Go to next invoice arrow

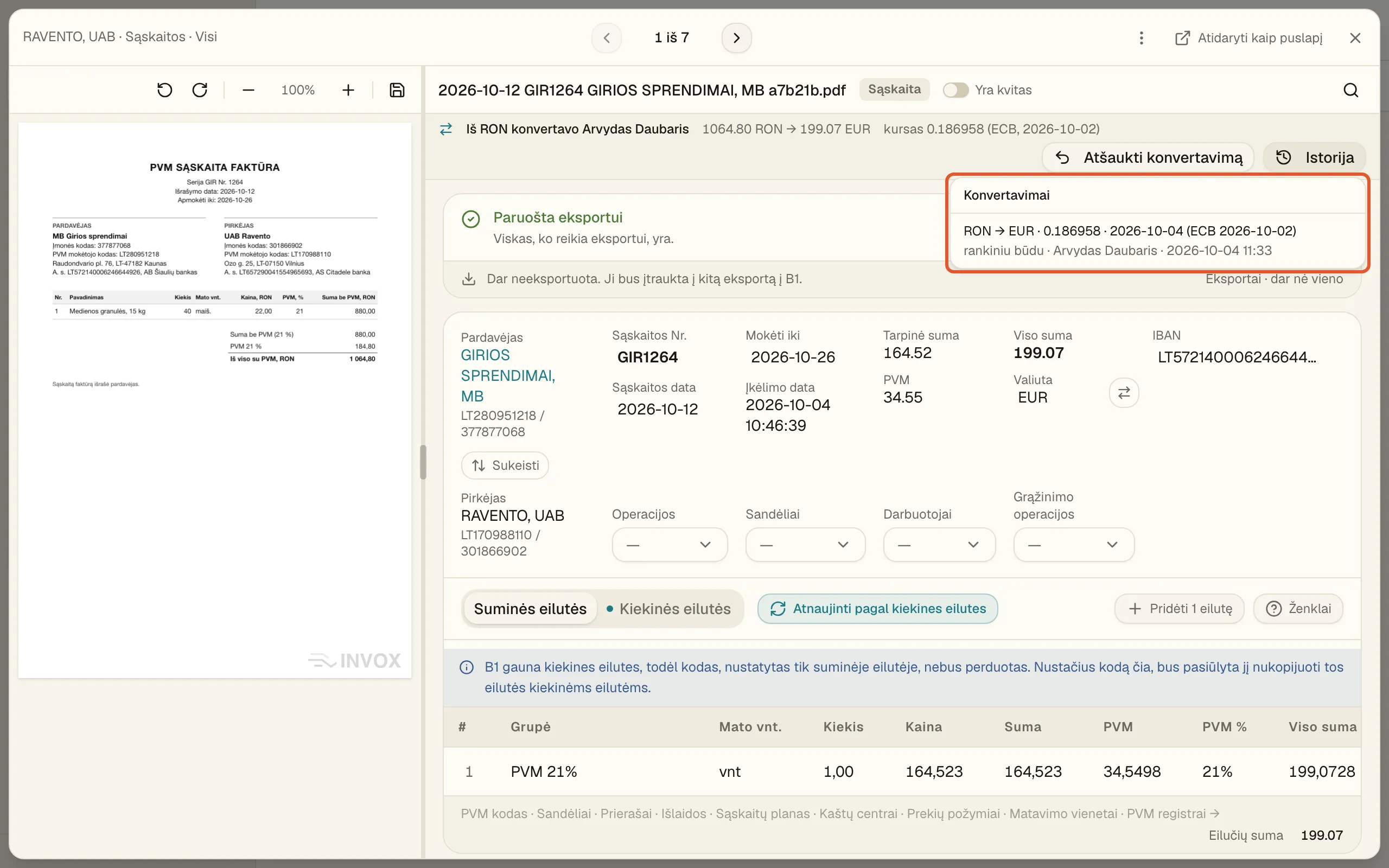[x=736, y=38]
